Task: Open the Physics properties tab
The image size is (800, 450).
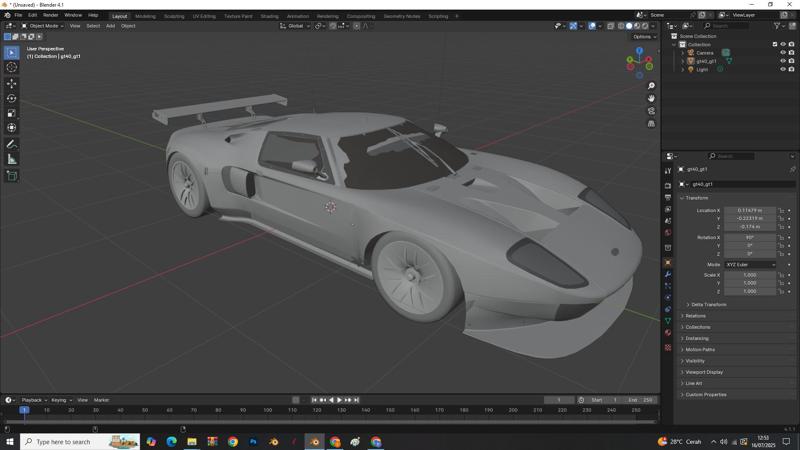Action: click(668, 297)
